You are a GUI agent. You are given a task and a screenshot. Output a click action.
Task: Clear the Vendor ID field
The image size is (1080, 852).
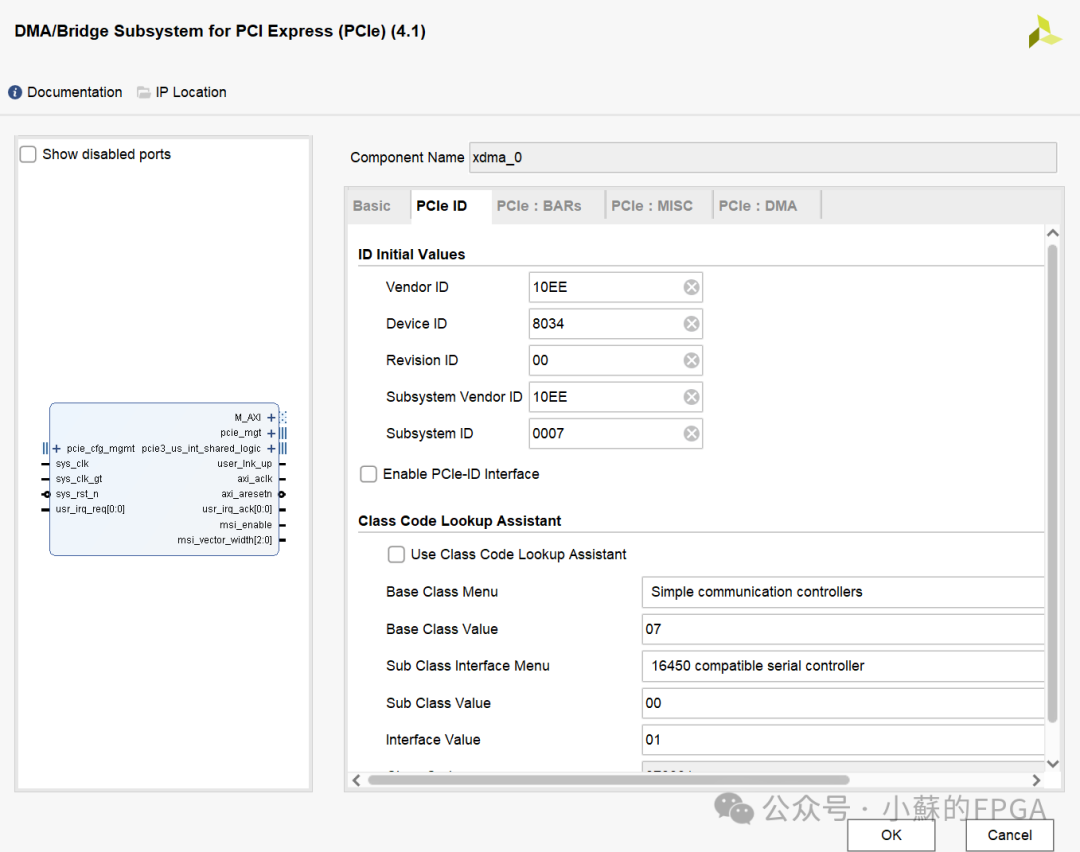(x=692, y=287)
